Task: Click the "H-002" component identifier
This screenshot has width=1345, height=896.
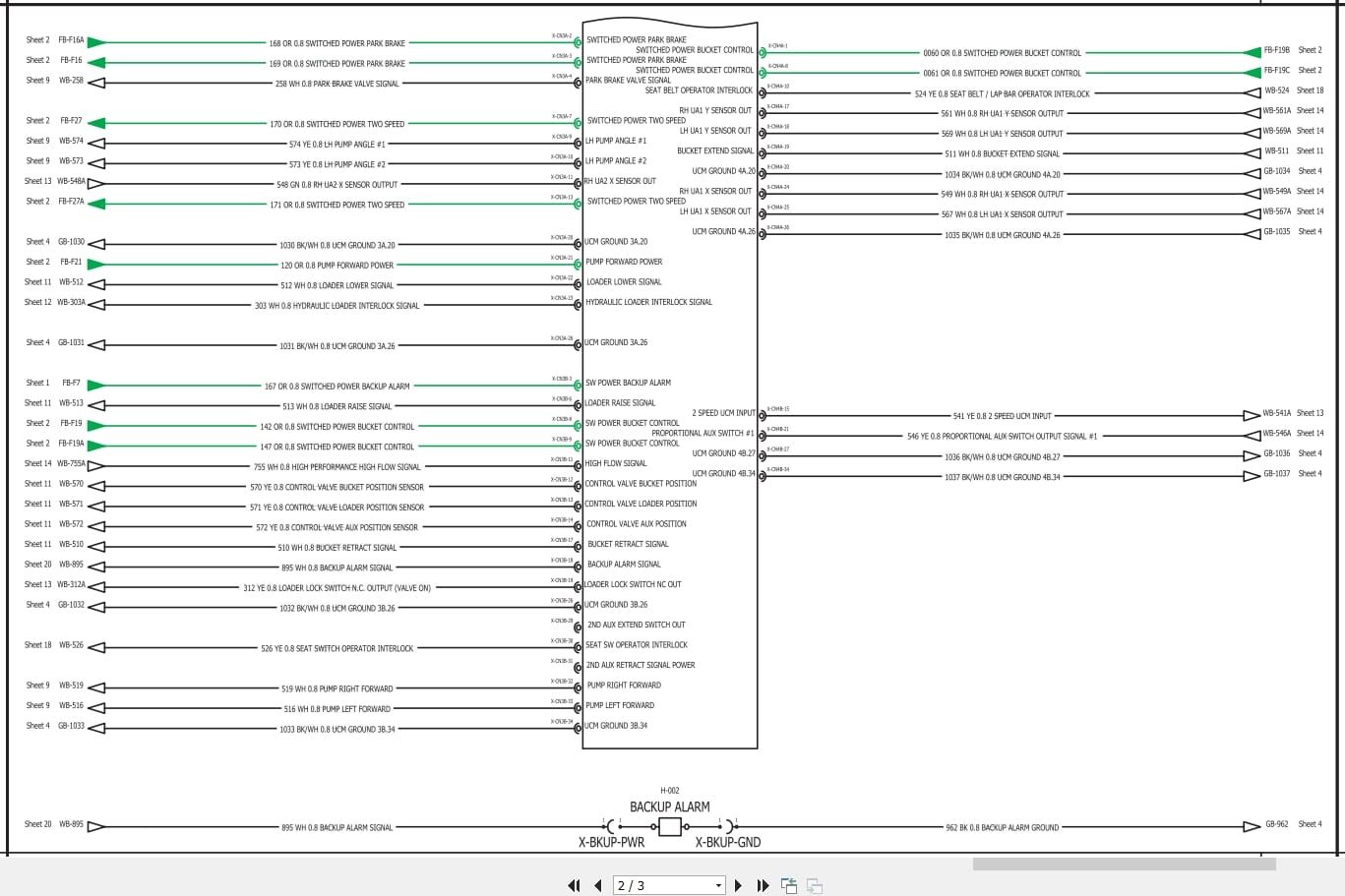Action: coord(670,791)
